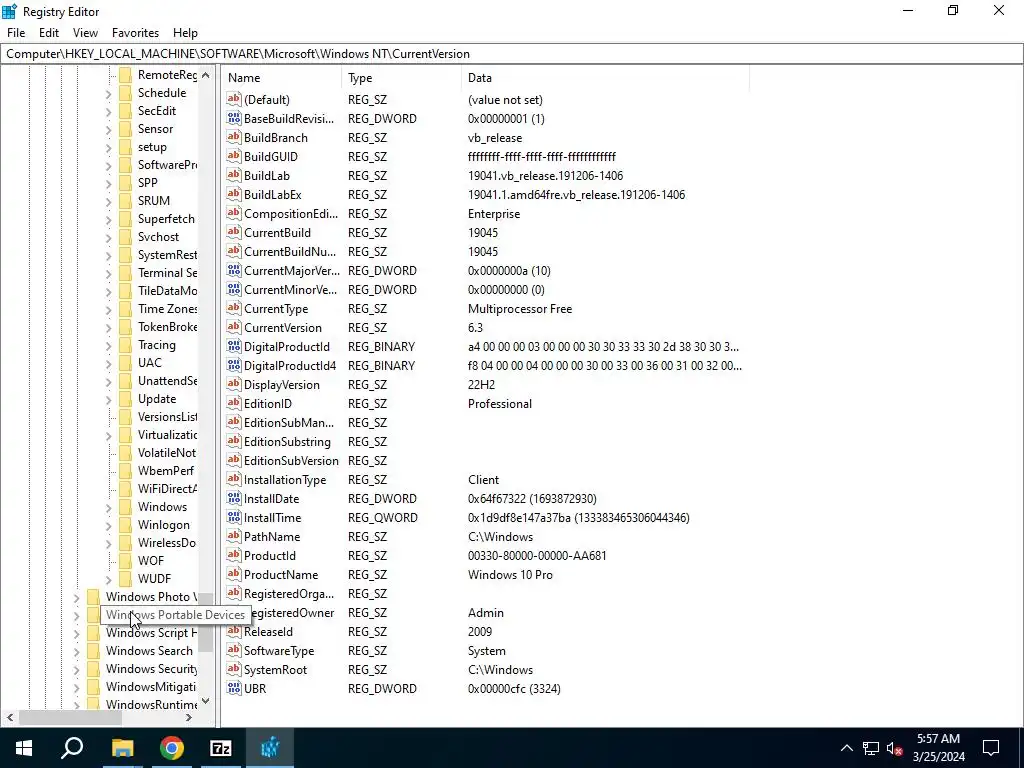The width and height of the screenshot is (1024, 768).
Task: Expand the SPP key
Action: tap(108, 184)
